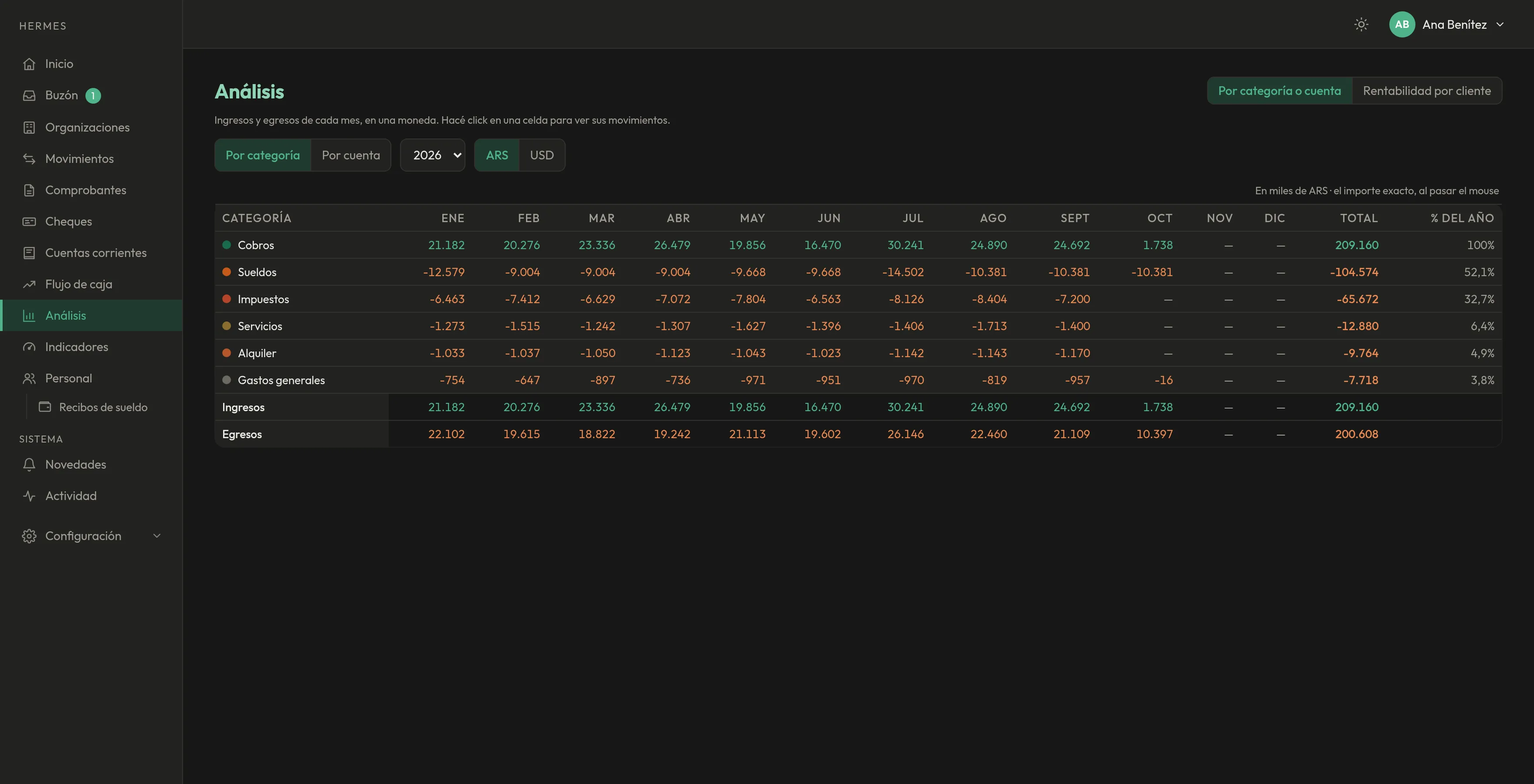Click the Buzón inbox icon
The width and height of the screenshot is (1534, 784).
(29, 95)
